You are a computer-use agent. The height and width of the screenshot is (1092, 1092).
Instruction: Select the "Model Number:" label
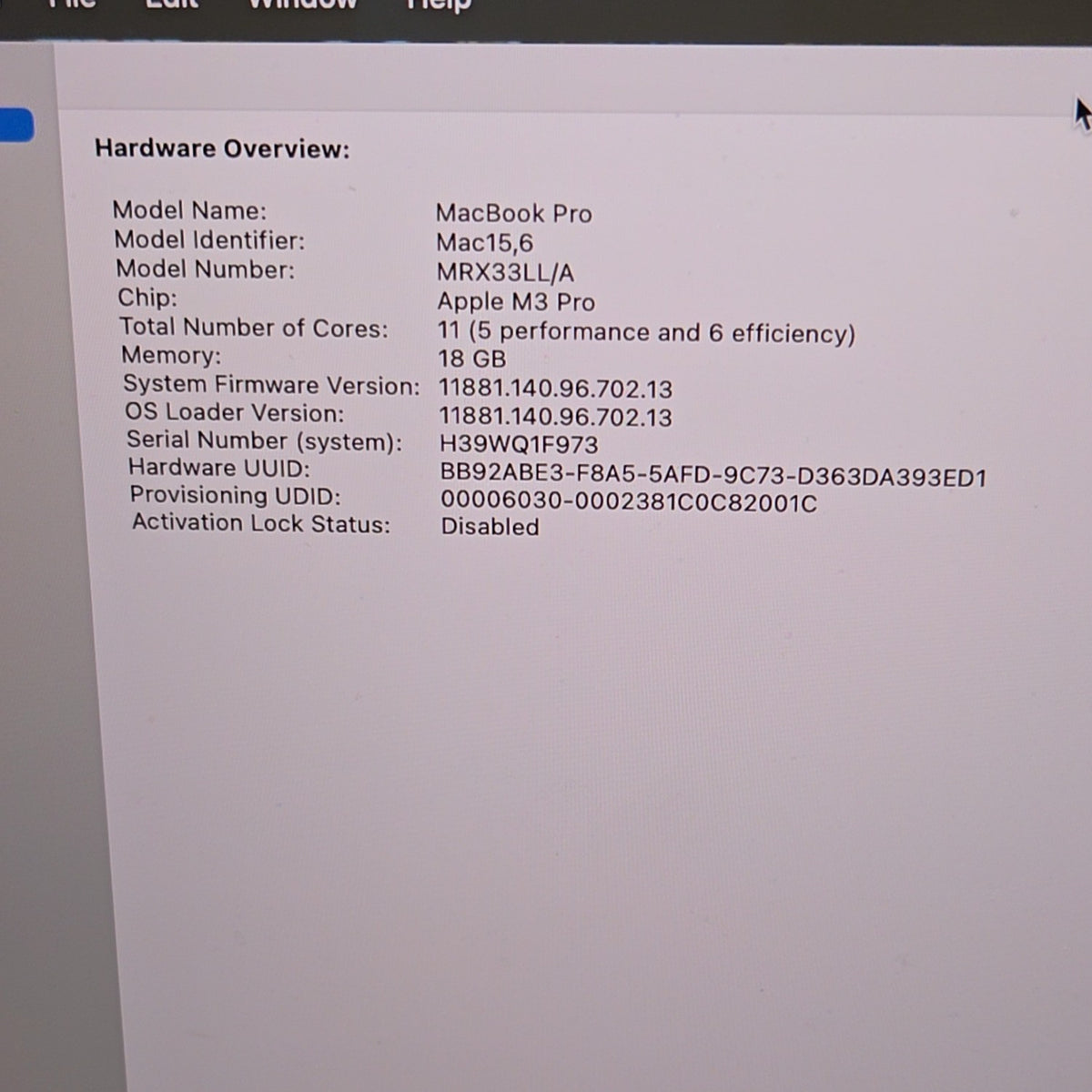tap(206, 269)
